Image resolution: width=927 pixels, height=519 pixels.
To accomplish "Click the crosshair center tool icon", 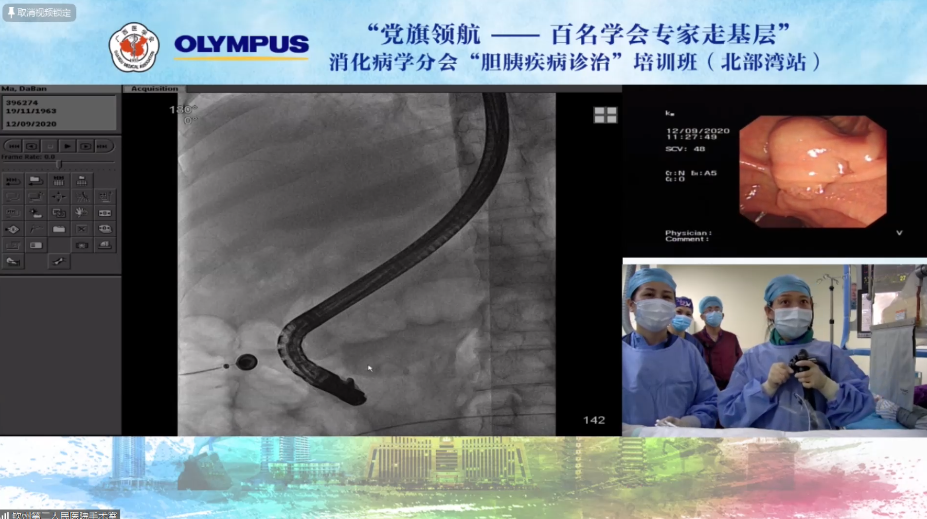I will tap(59, 197).
